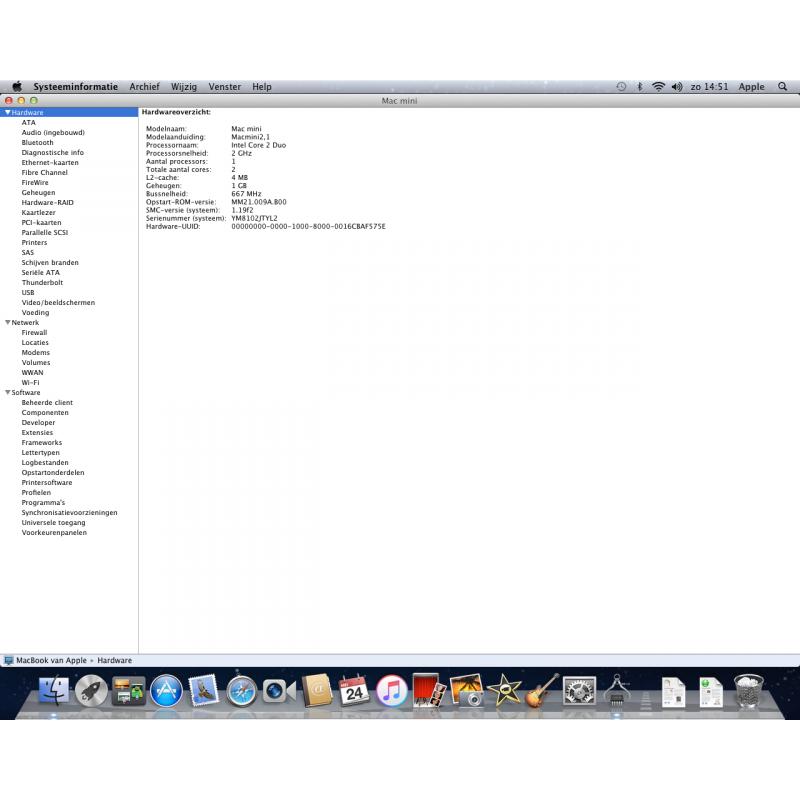Select Logbestanden in the sidebar

45,463
